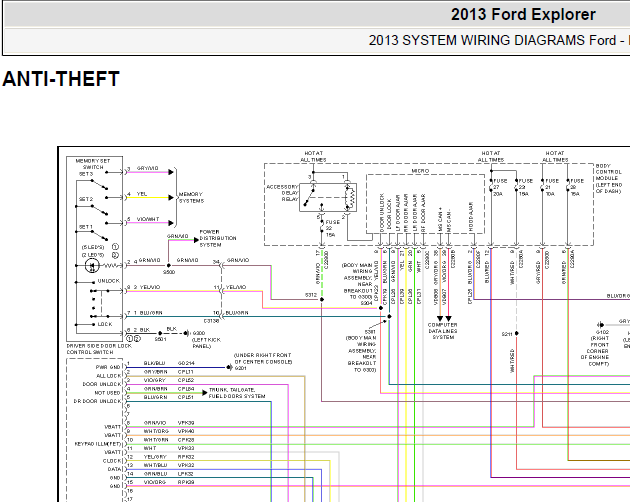
Task: Click the 'NOT USED' pin label
Action: click(x=107, y=393)
